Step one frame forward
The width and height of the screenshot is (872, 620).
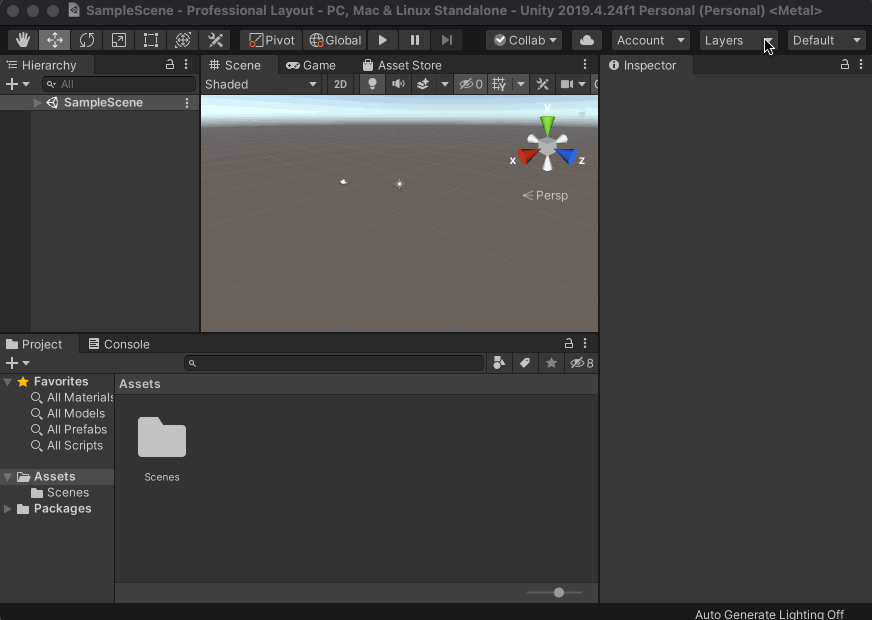click(x=447, y=40)
